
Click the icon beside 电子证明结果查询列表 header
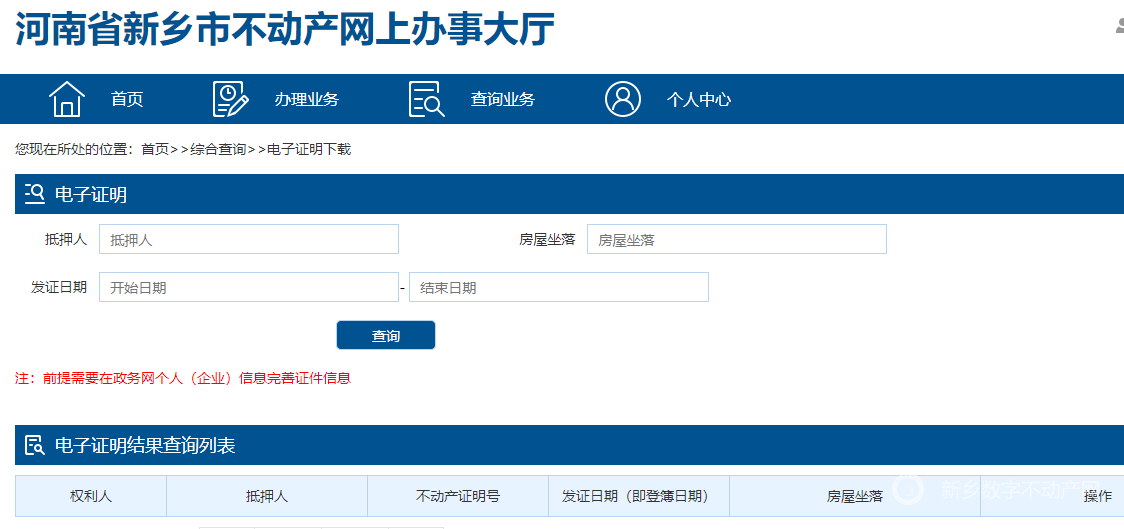click(x=35, y=446)
